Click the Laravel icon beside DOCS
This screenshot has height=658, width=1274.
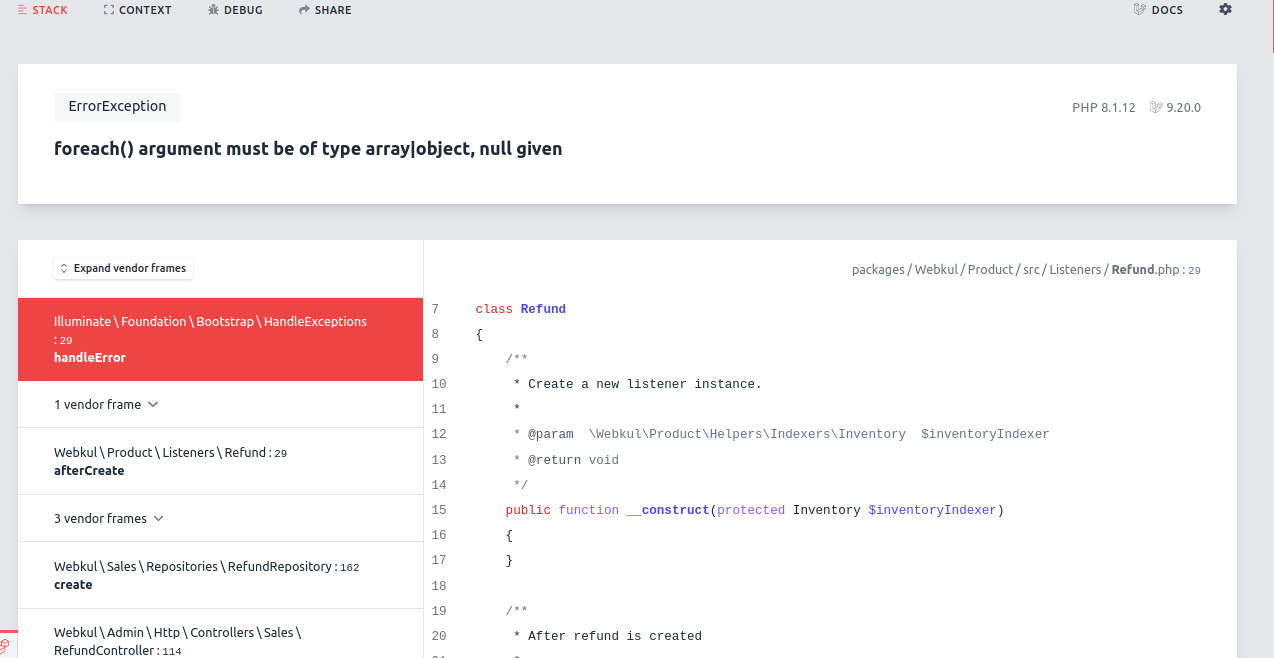(1139, 9)
